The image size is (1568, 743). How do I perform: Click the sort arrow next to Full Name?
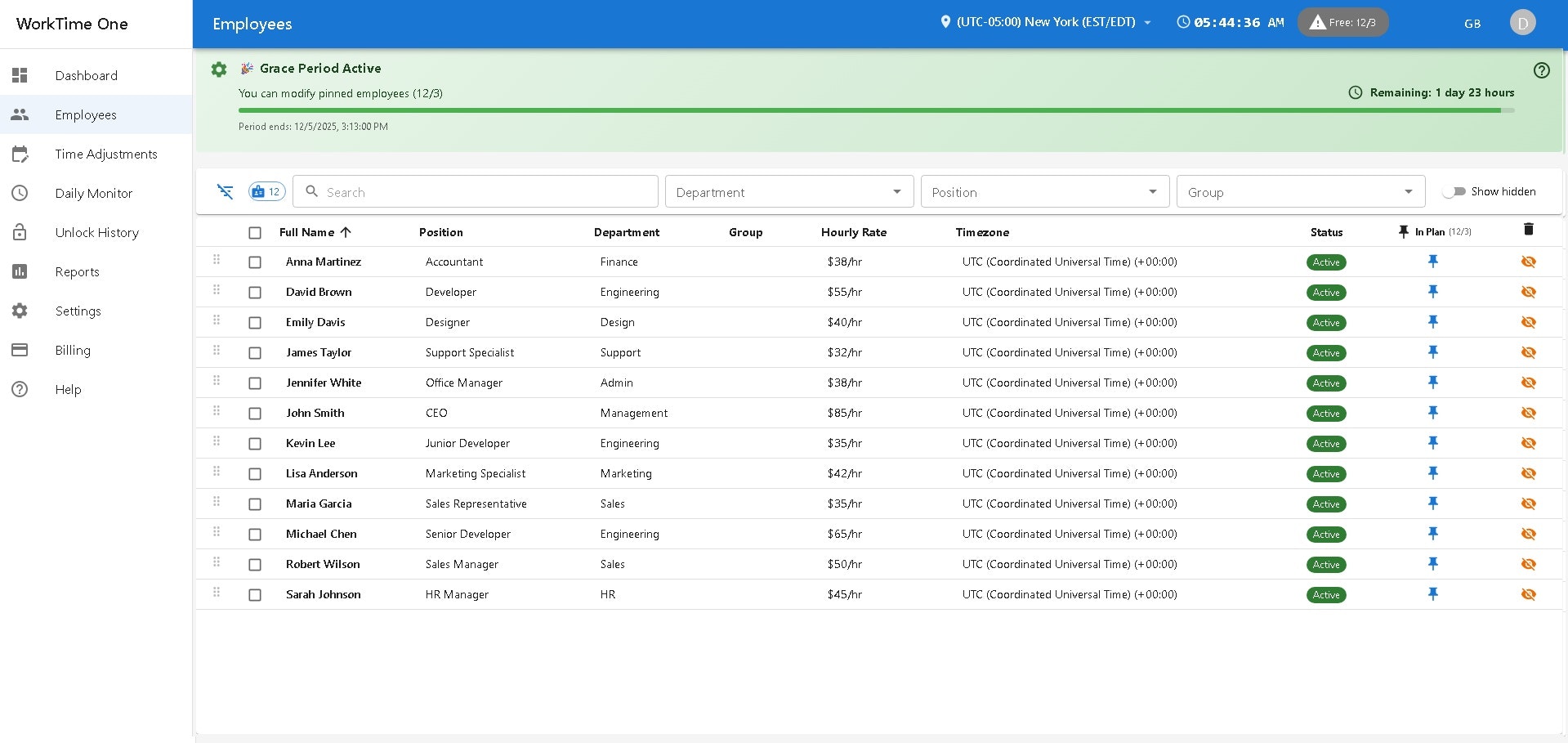tap(346, 232)
